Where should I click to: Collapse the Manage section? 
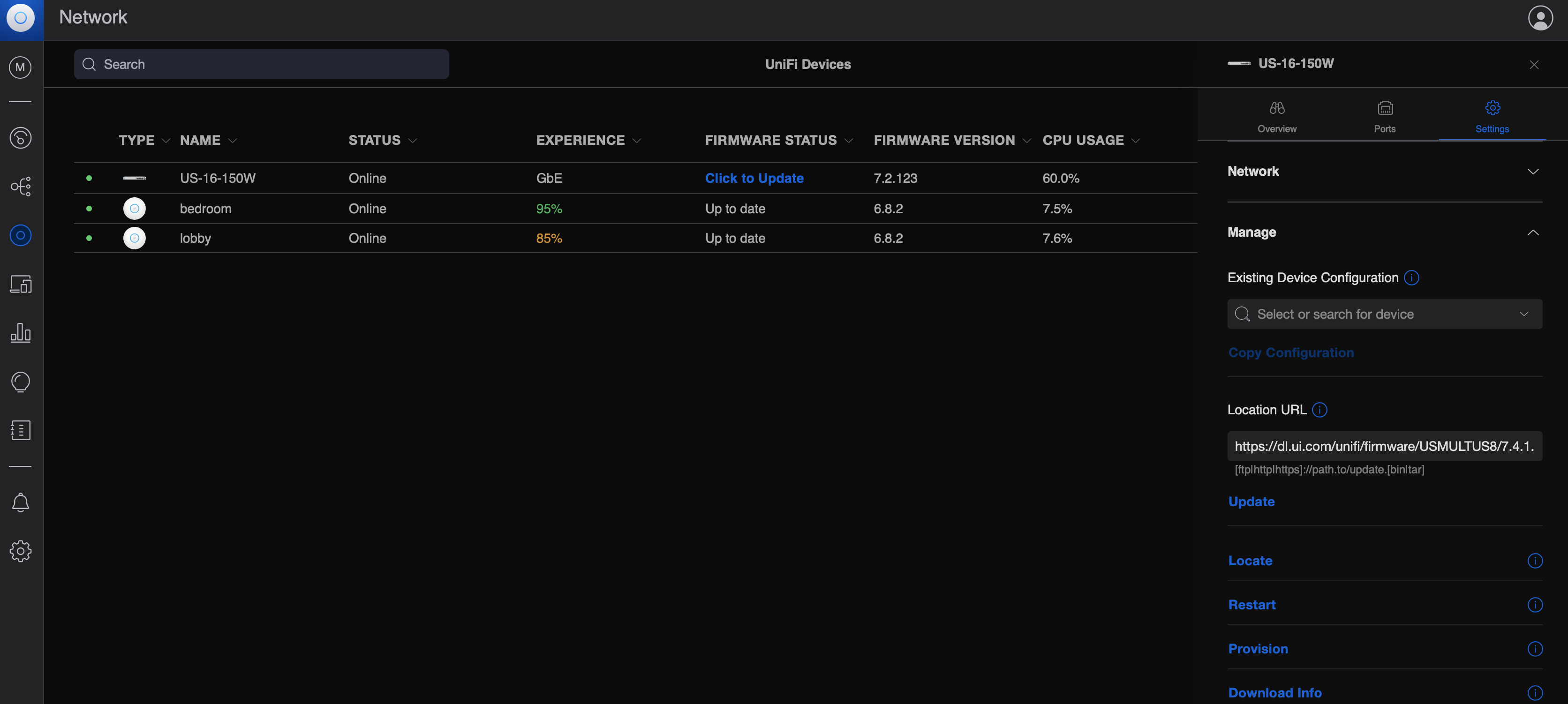pyautogui.click(x=1384, y=232)
